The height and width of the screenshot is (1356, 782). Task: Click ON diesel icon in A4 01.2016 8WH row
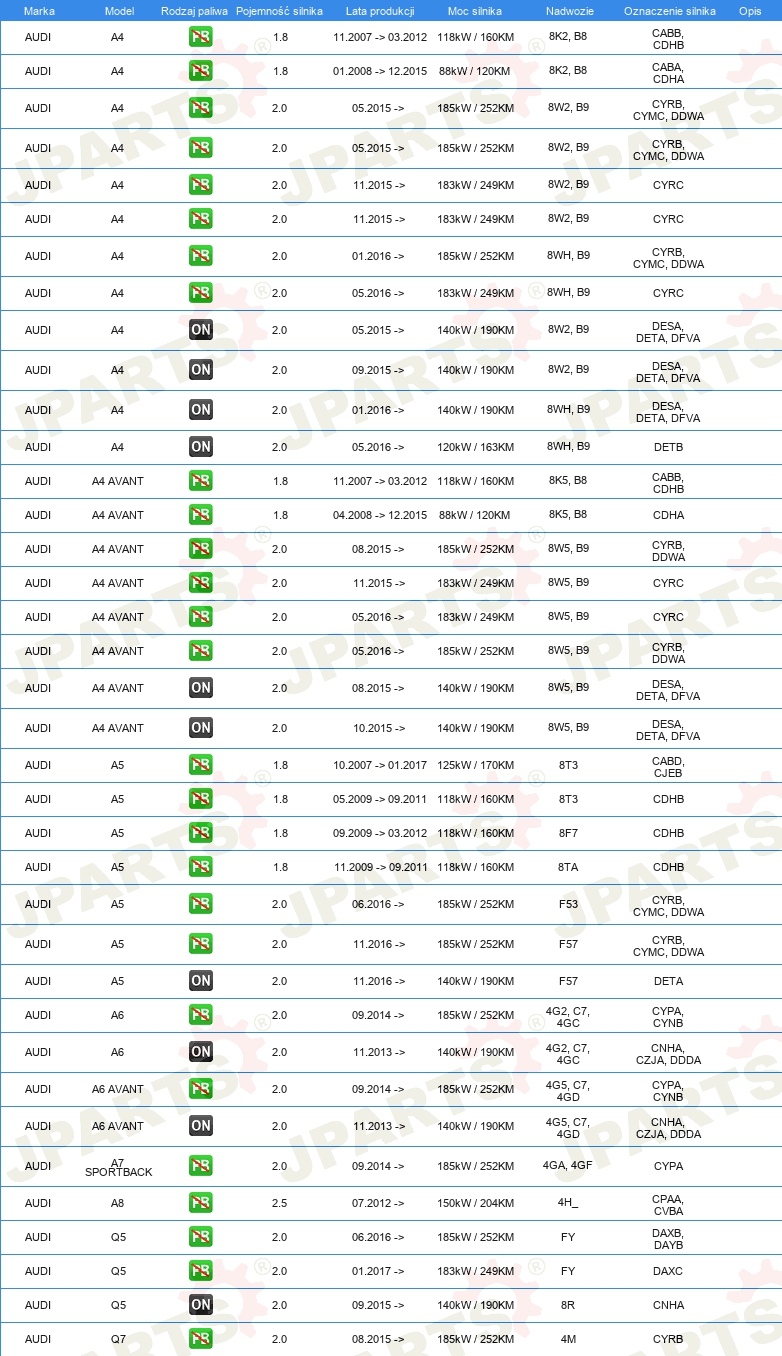click(201, 410)
